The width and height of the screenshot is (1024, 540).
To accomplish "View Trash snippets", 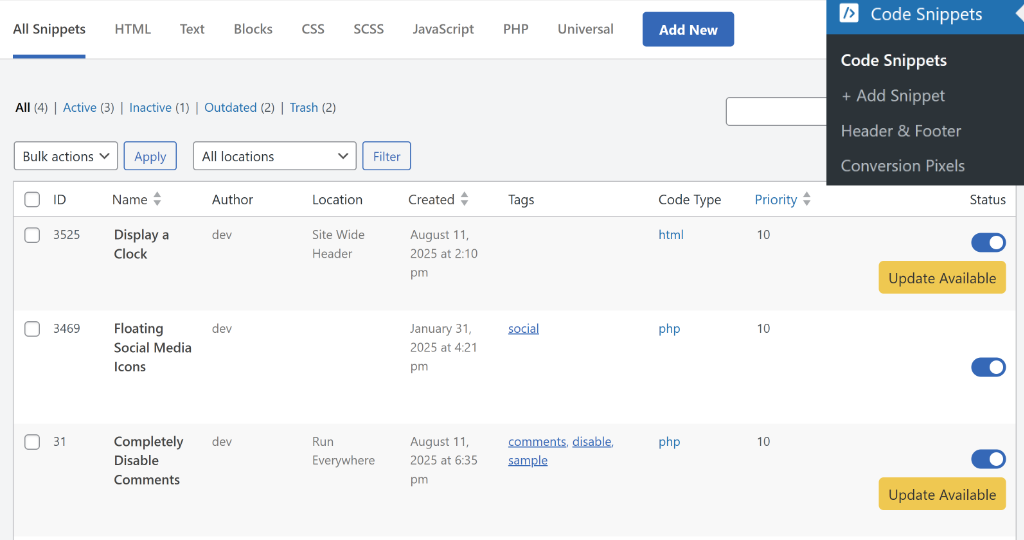I will tap(304, 108).
